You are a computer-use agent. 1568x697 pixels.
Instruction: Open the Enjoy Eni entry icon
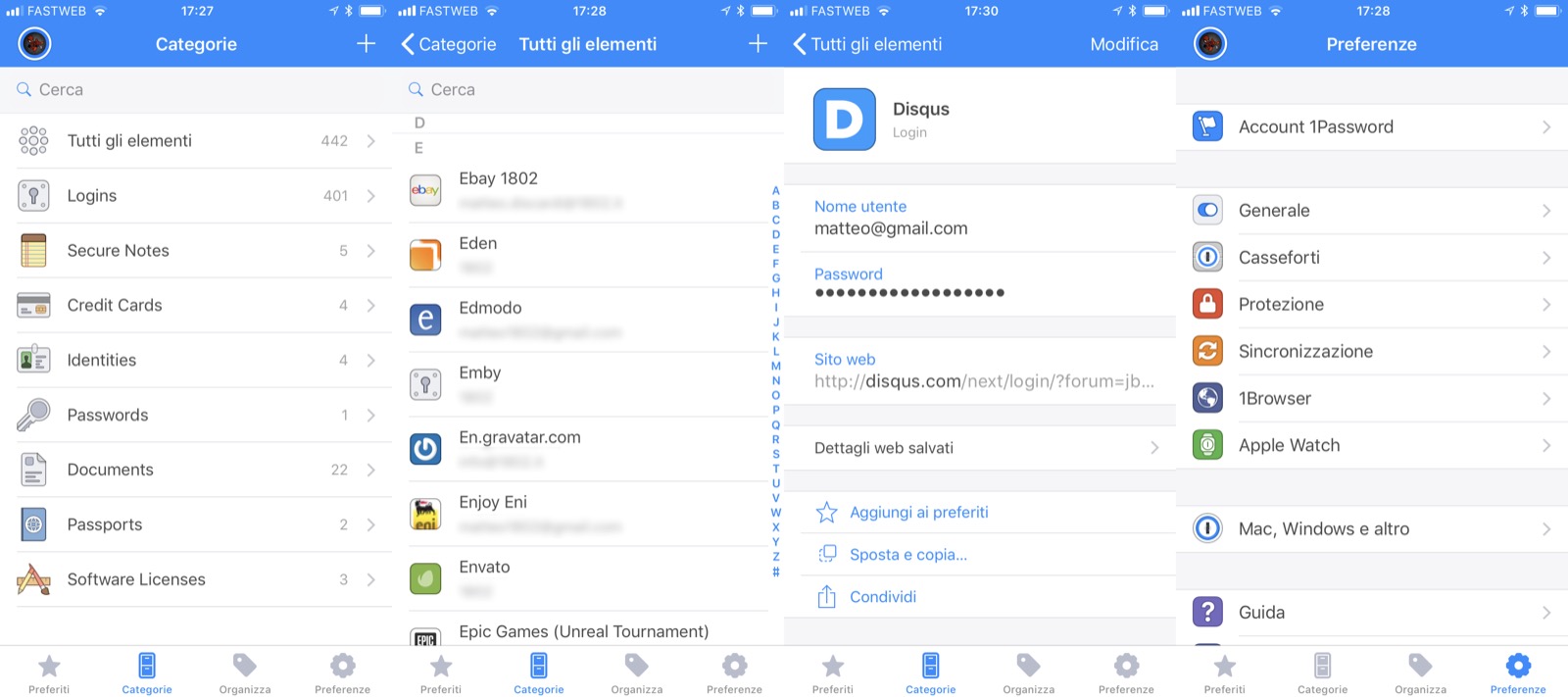[x=425, y=514]
